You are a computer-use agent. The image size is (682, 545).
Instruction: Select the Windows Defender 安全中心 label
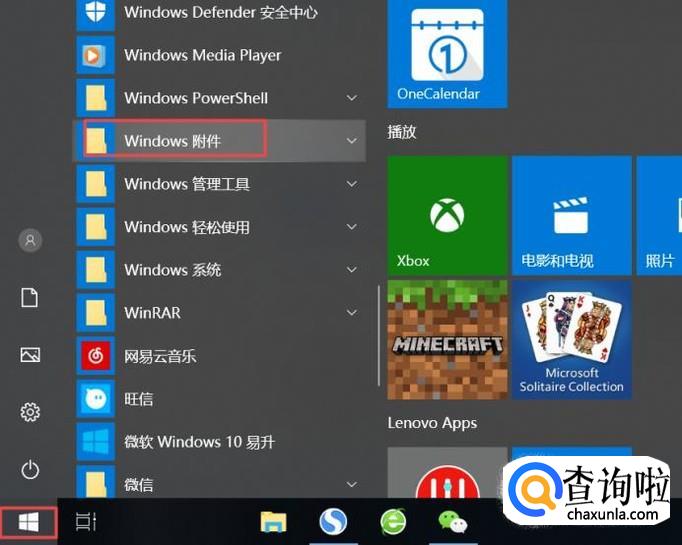click(x=221, y=12)
